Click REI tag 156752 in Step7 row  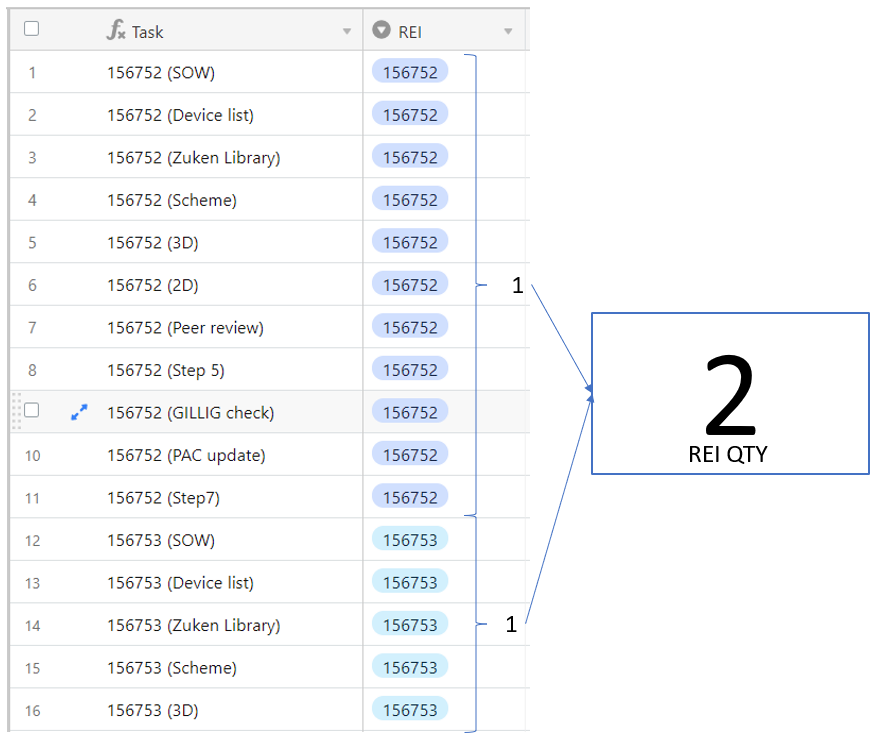click(410, 497)
